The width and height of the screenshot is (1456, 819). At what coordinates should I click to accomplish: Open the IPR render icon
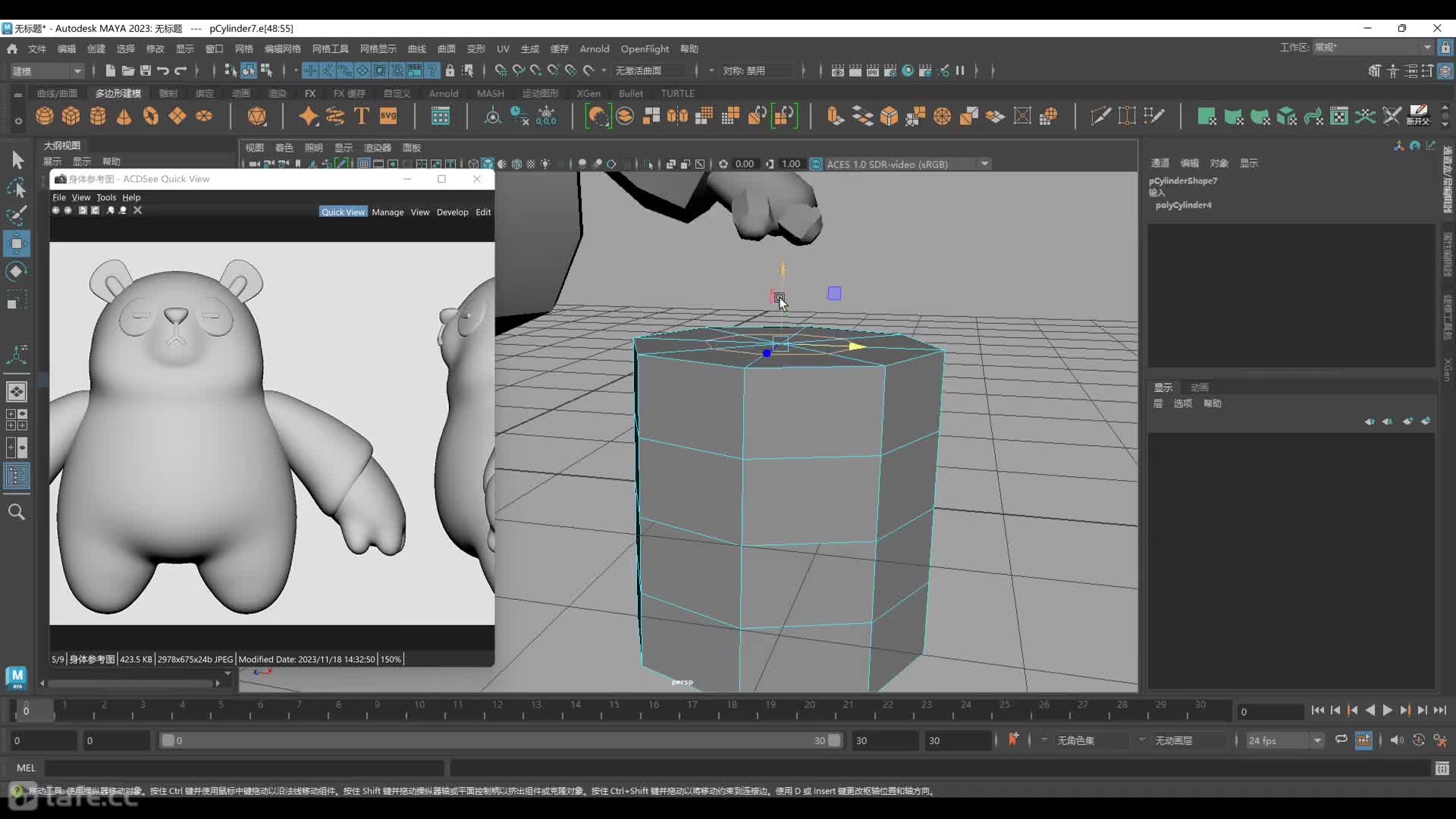tap(873, 71)
